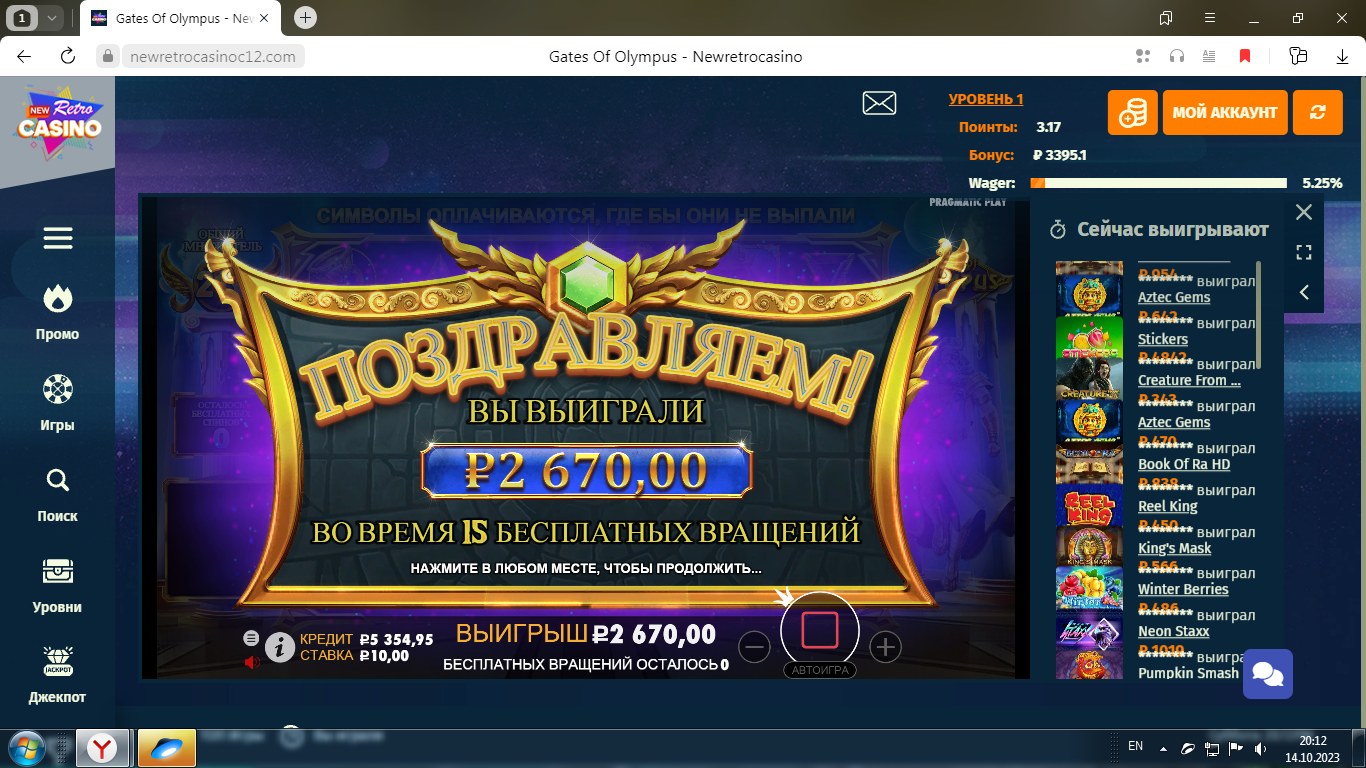Click the winners list scrollbar
The height and width of the screenshot is (768, 1366).
pos(1259,315)
